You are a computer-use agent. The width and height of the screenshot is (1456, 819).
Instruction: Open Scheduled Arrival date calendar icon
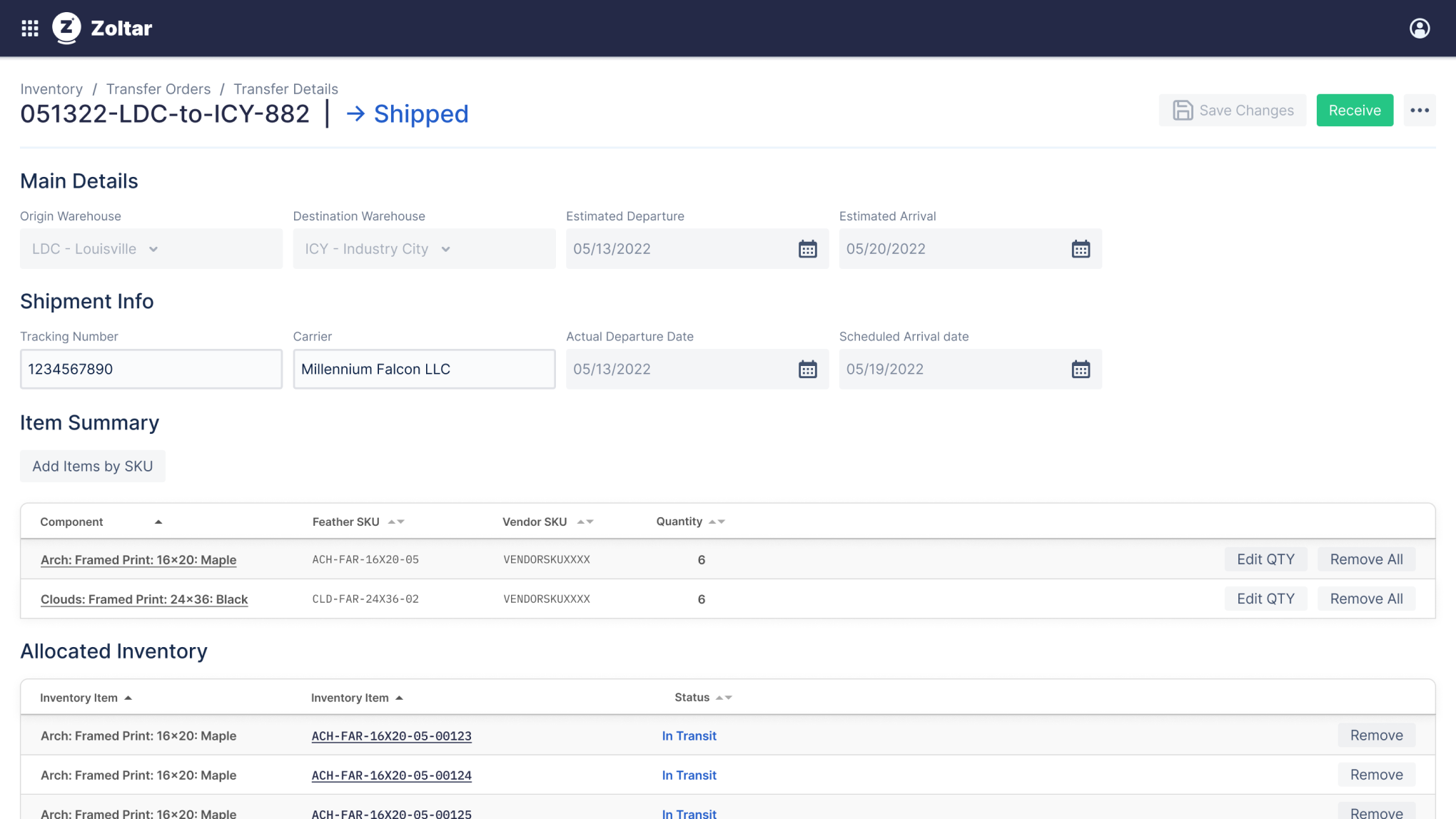point(1080,370)
